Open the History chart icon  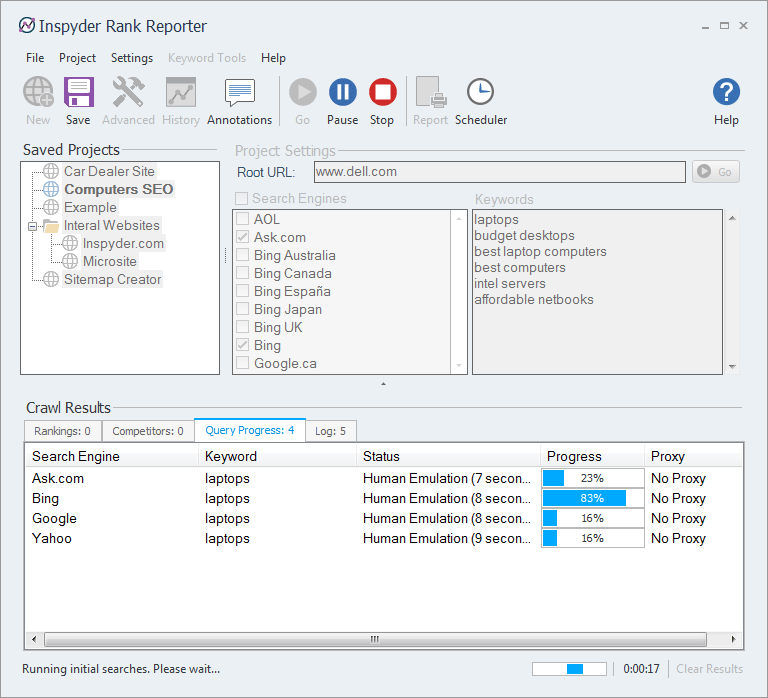(x=181, y=92)
